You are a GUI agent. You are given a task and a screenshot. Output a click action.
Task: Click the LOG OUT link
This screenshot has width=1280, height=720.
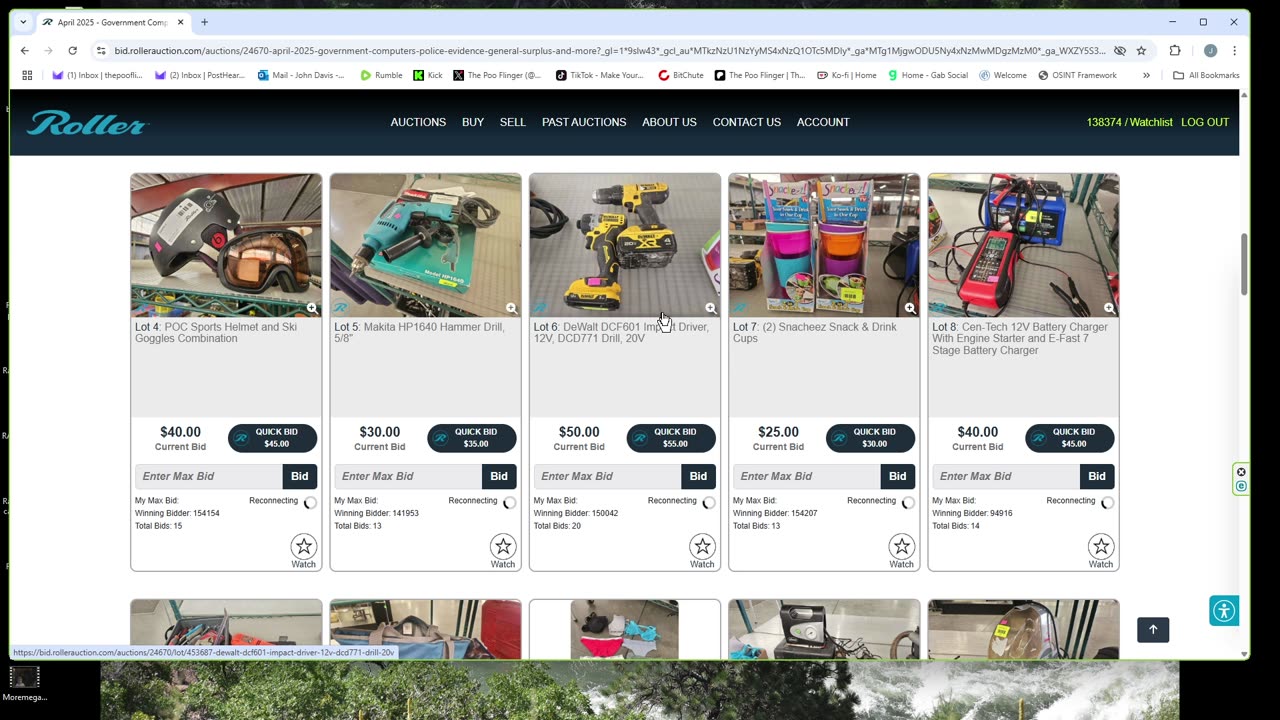tap(1205, 122)
